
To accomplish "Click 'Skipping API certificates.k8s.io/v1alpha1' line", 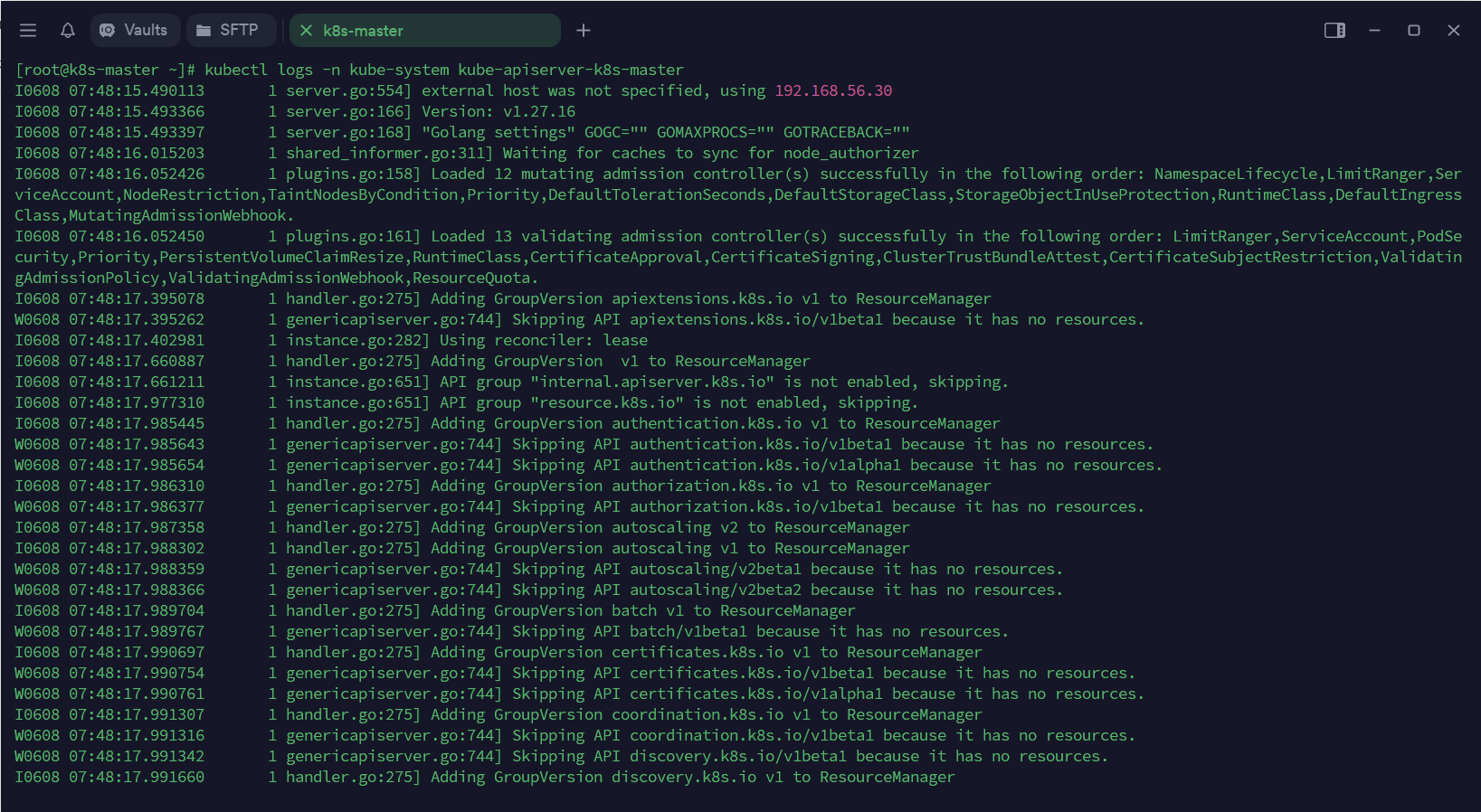I will coord(580,694).
